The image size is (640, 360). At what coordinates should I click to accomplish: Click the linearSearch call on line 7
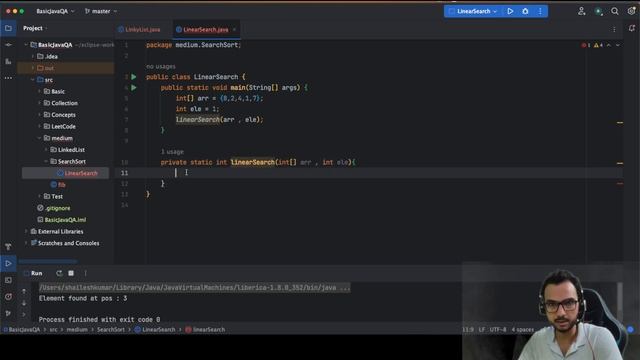tap(198, 120)
